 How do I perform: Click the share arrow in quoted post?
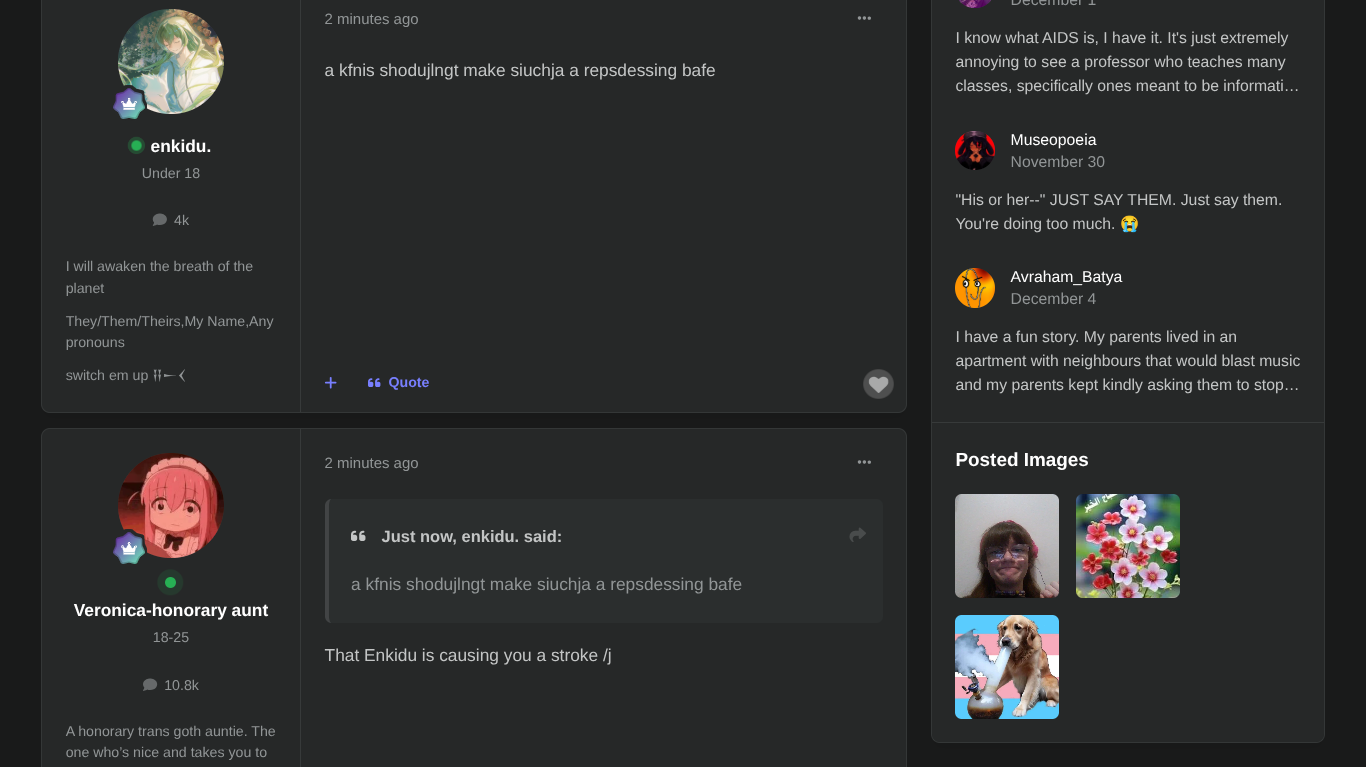pyautogui.click(x=857, y=536)
